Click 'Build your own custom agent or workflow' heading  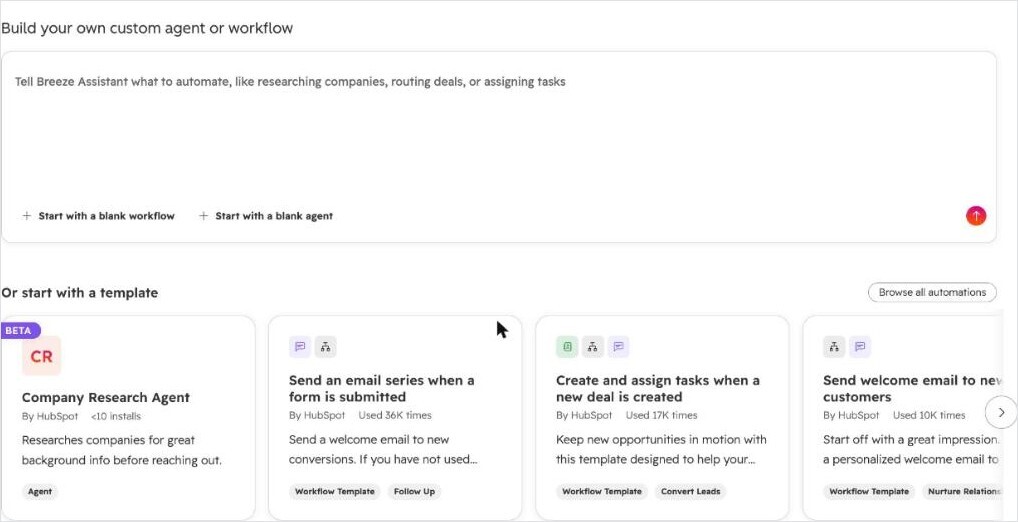[x=147, y=28]
